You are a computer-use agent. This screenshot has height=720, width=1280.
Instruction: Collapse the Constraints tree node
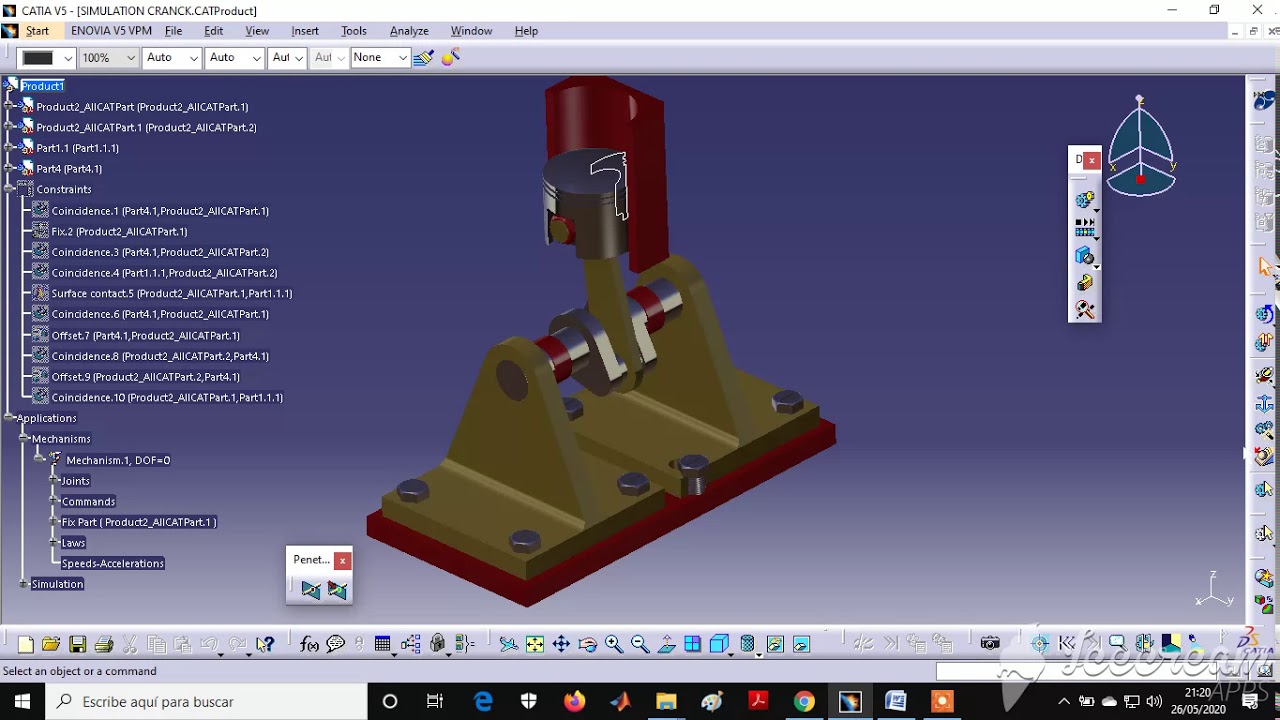coord(9,189)
